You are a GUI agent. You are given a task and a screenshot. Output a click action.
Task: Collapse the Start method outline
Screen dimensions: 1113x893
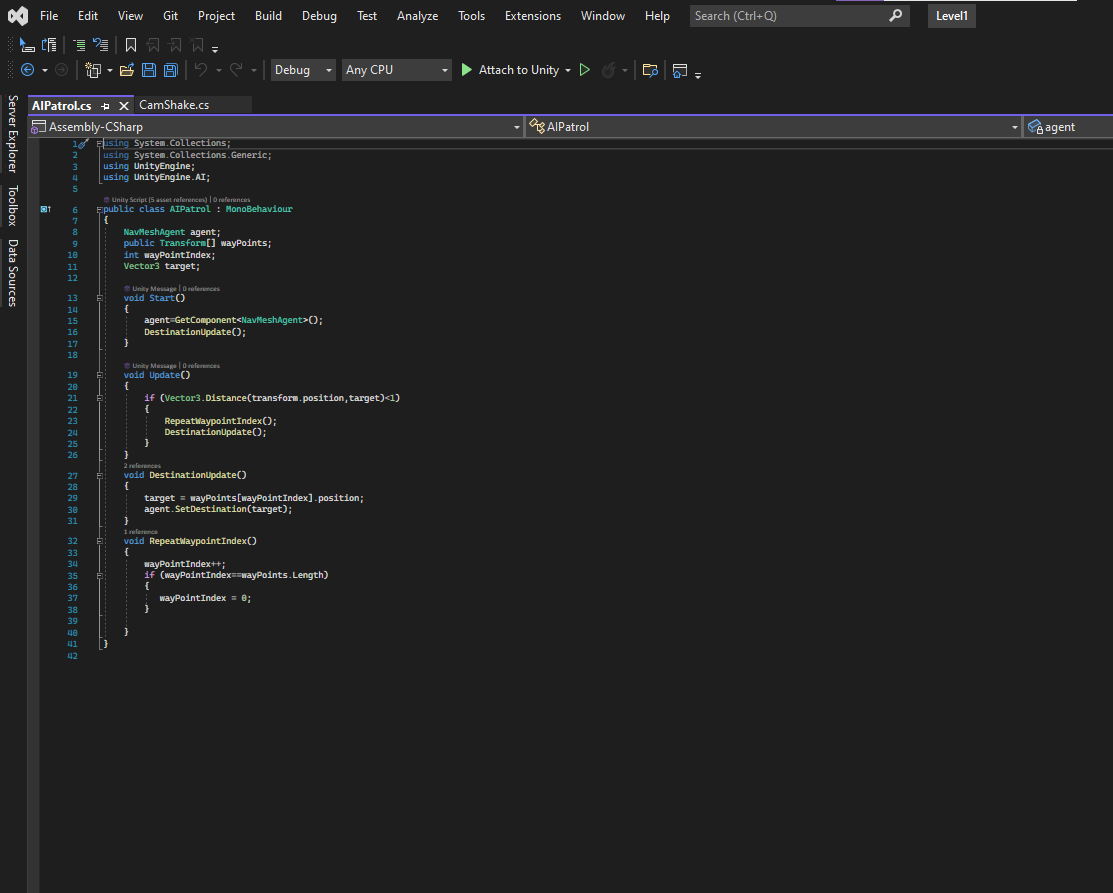[x=97, y=296]
